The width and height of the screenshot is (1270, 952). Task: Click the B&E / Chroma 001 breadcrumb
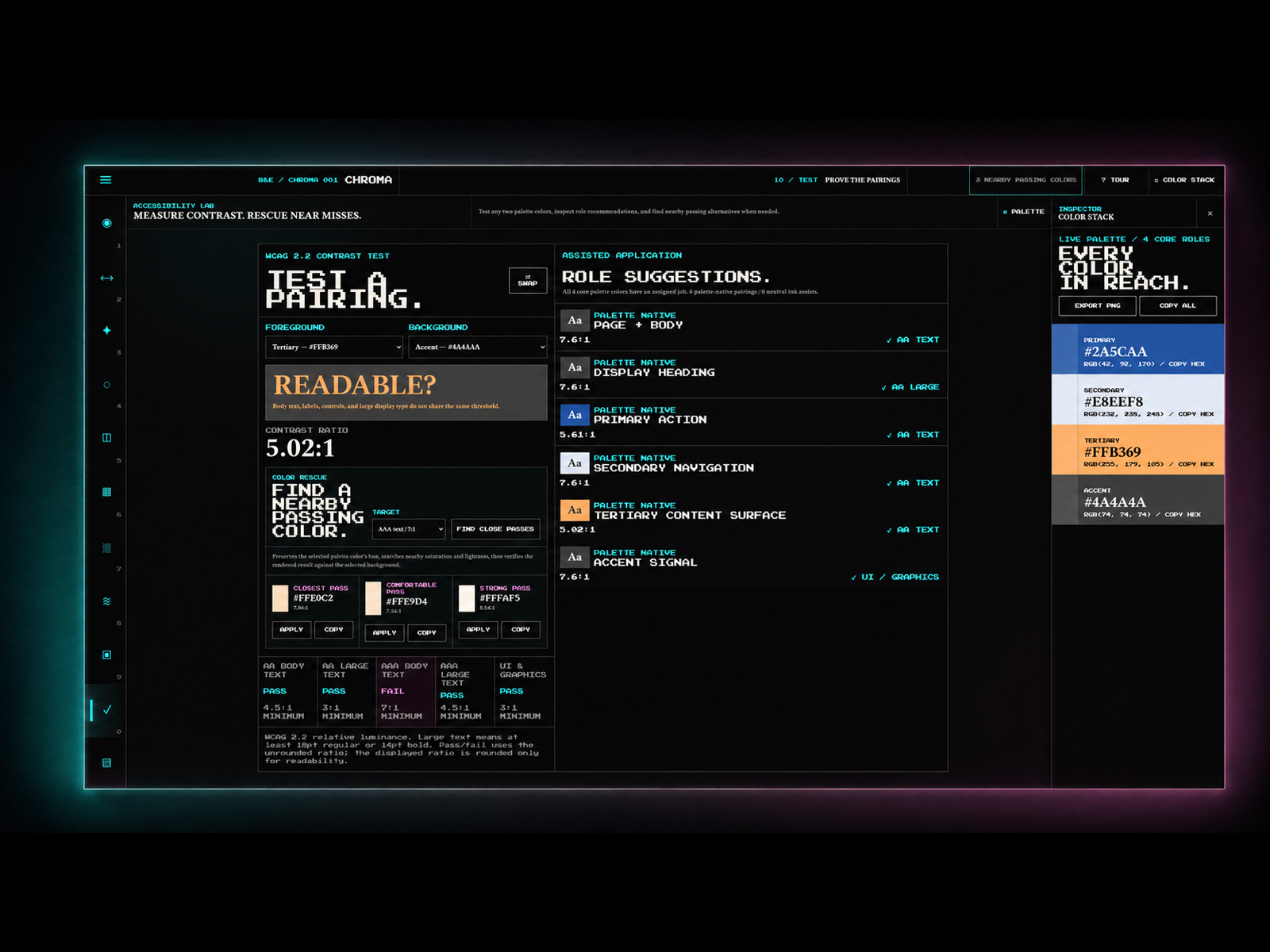coord(298,180)
